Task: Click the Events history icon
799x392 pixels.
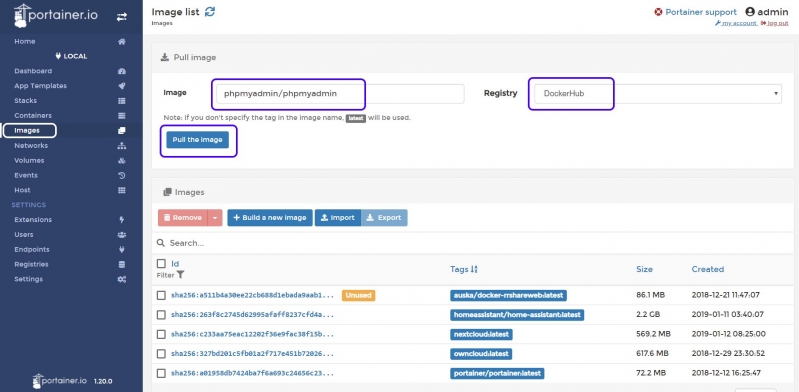Action: click(x=122, y=175)
